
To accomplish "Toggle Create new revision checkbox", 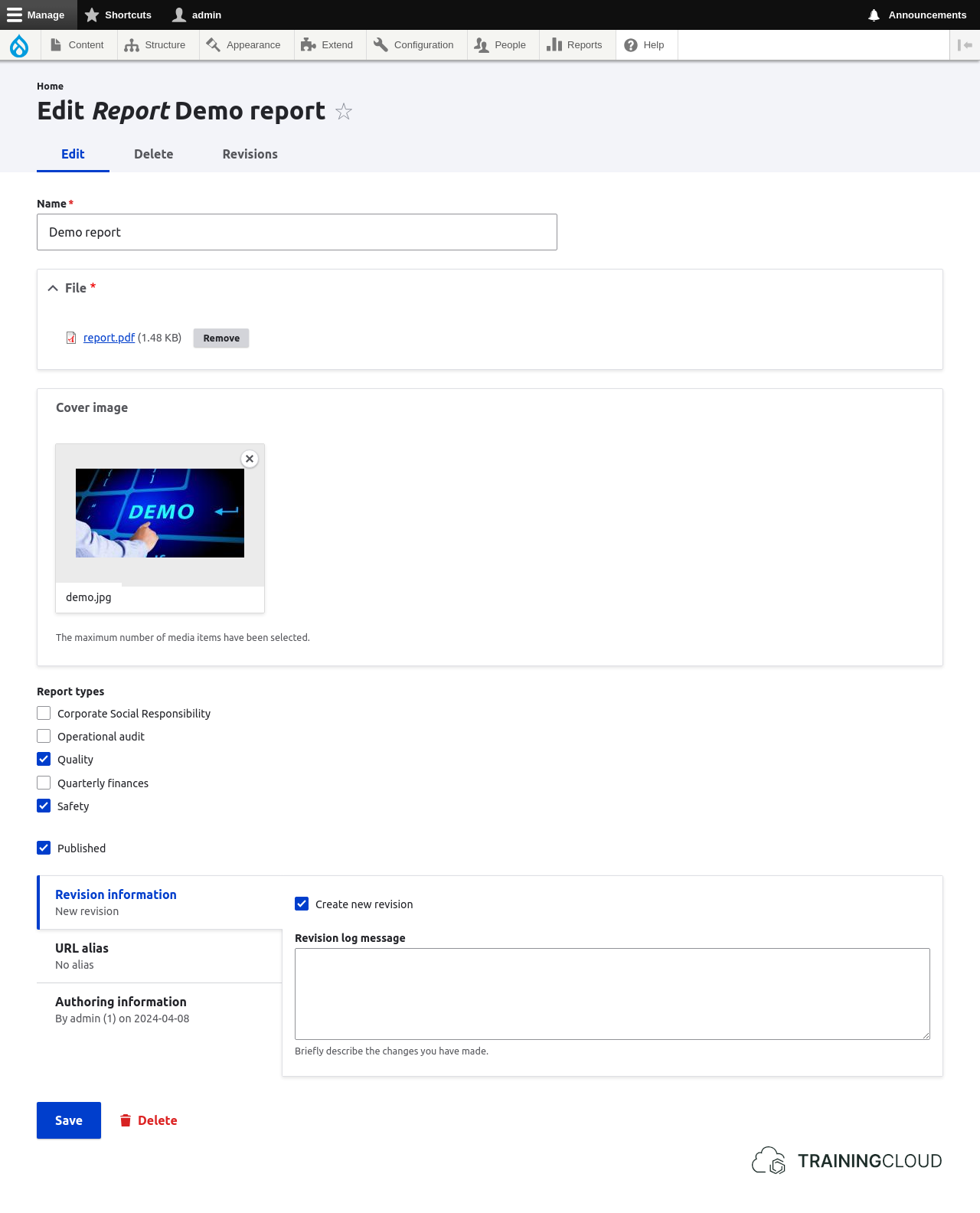I will pos(302,904).
